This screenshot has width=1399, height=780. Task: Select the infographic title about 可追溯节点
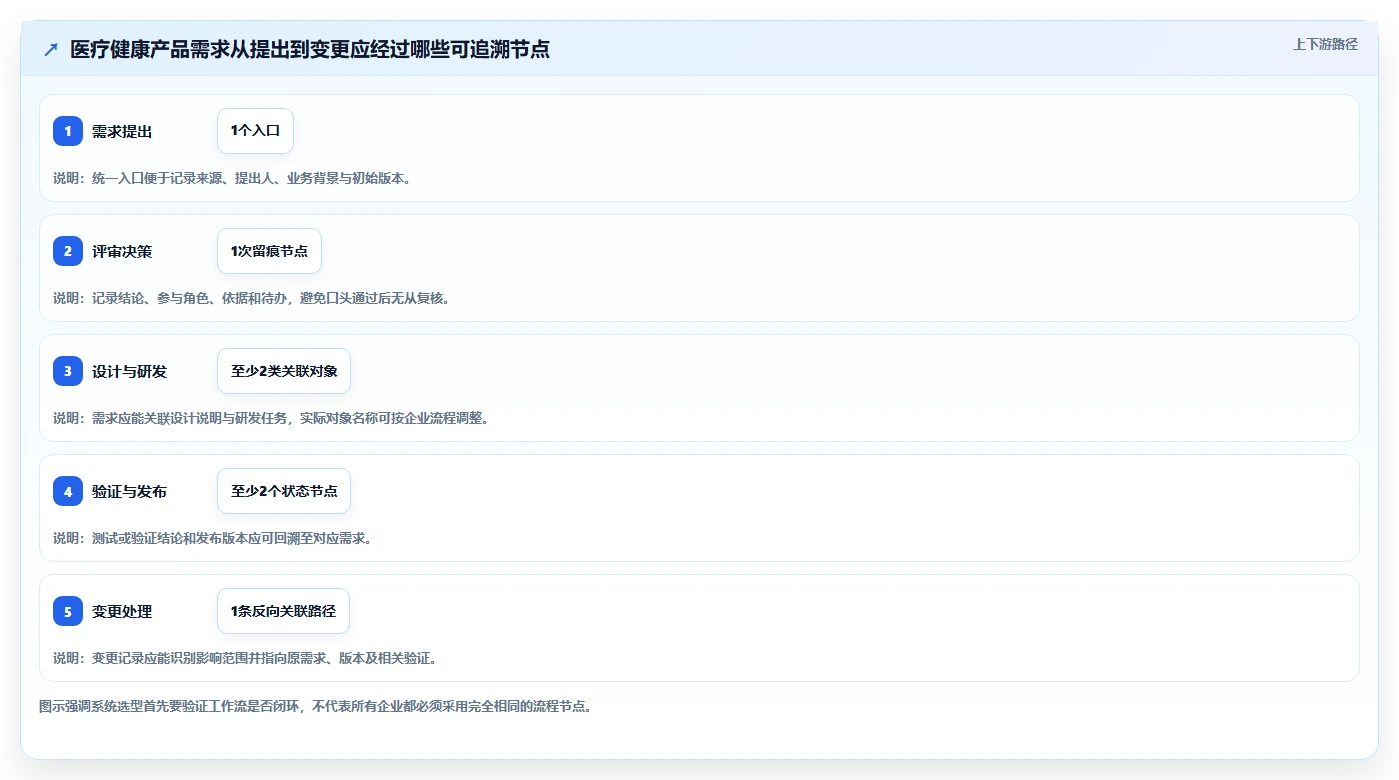[310, 49]
